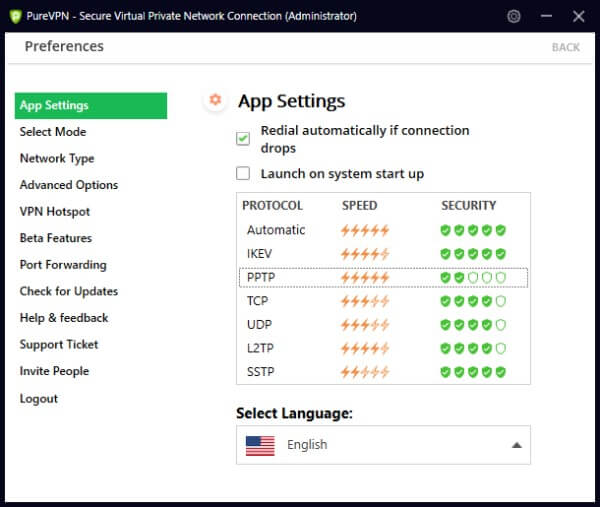Open Help & feedback section
Screen dimensions: 600x507
[x=64, y=318]
